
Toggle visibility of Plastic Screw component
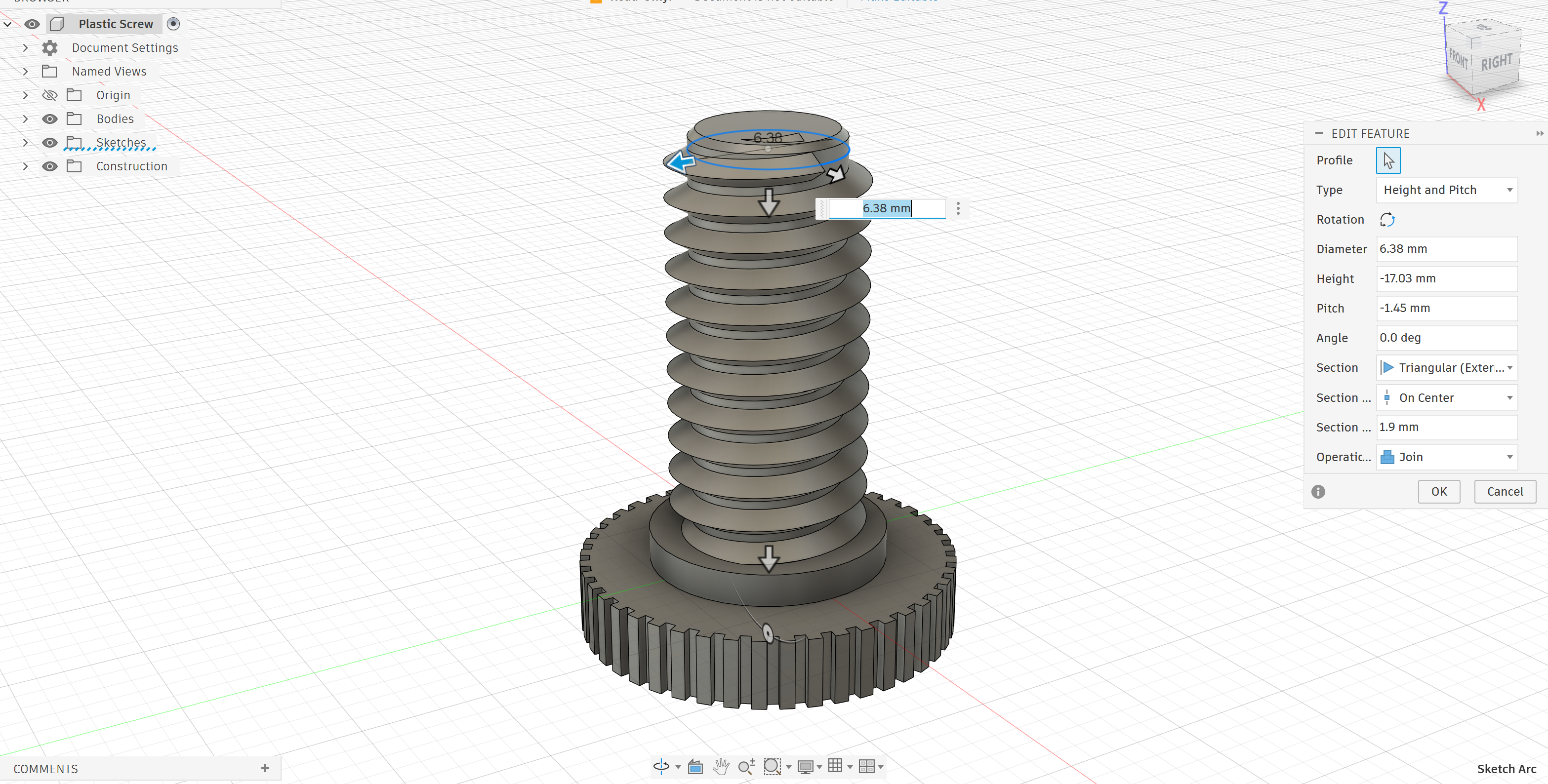coord(32,24)
